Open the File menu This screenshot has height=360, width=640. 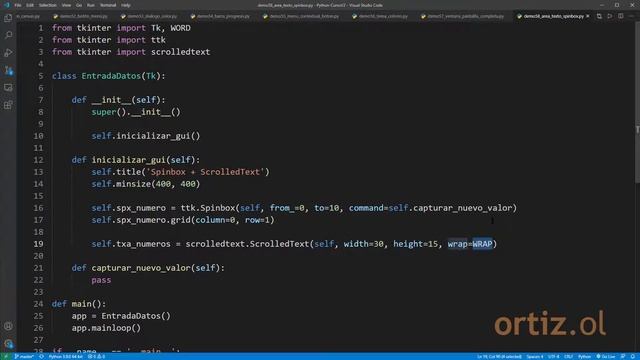(x=18, y=5)
